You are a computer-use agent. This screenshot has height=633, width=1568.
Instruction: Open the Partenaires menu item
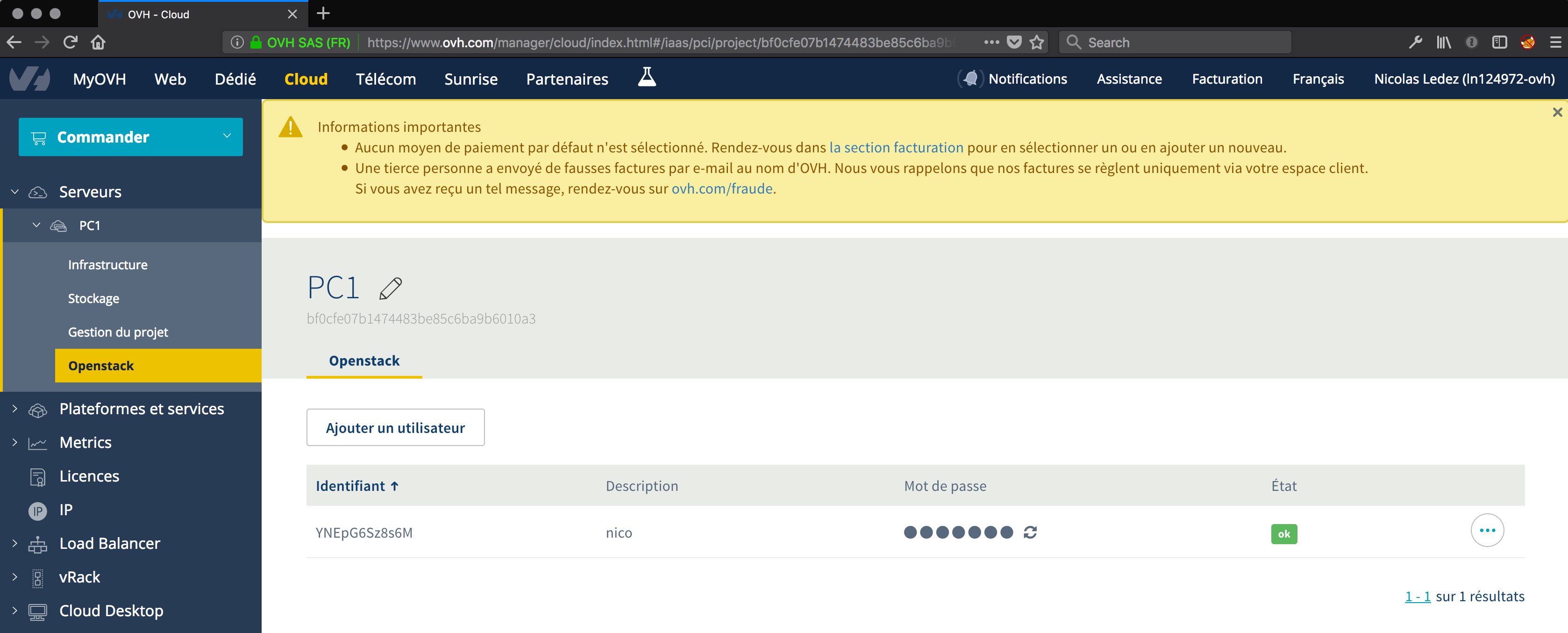coord(567,79)
